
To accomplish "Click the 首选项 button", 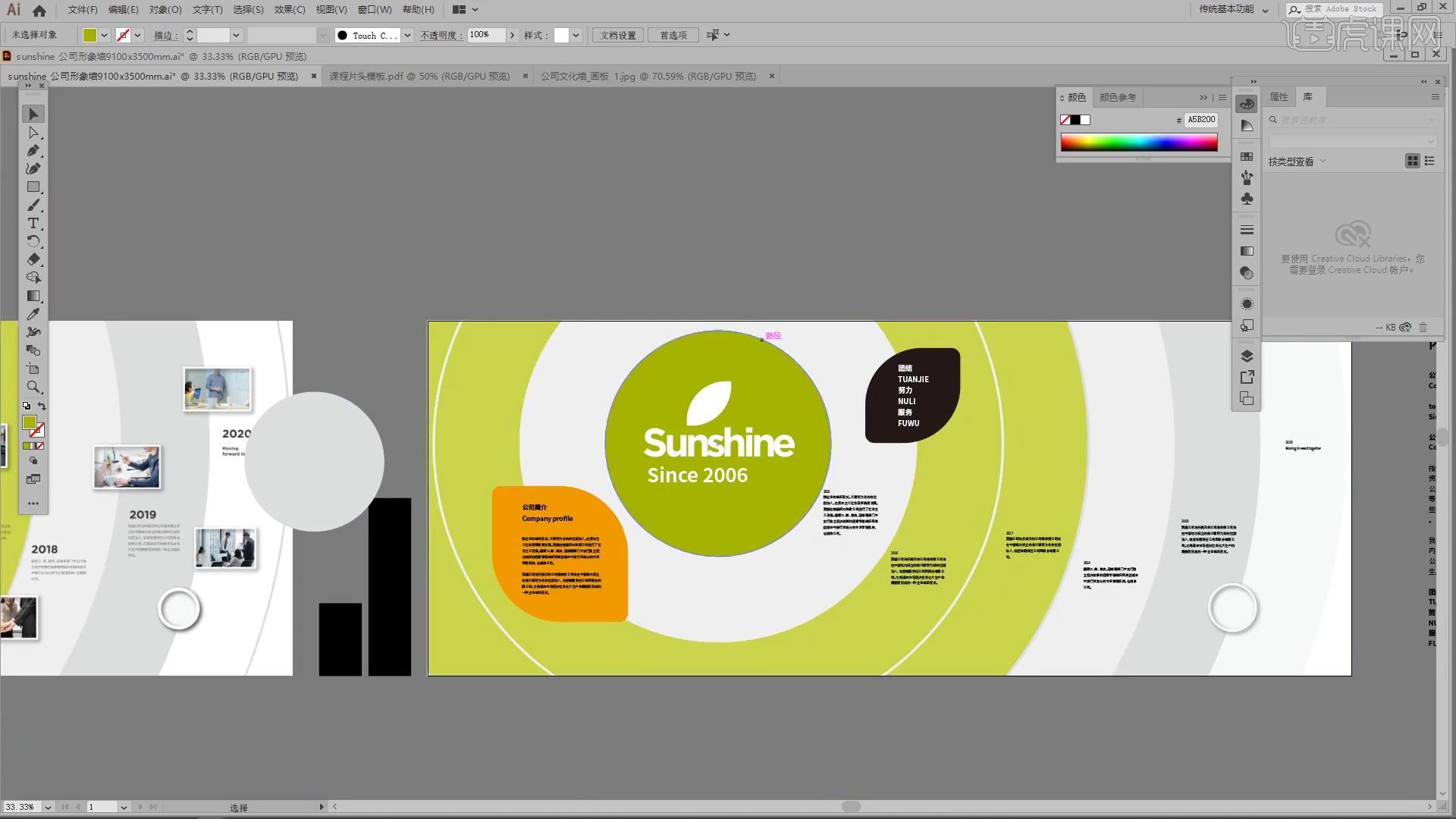I will pyautogui.click(x=673, y=35).
